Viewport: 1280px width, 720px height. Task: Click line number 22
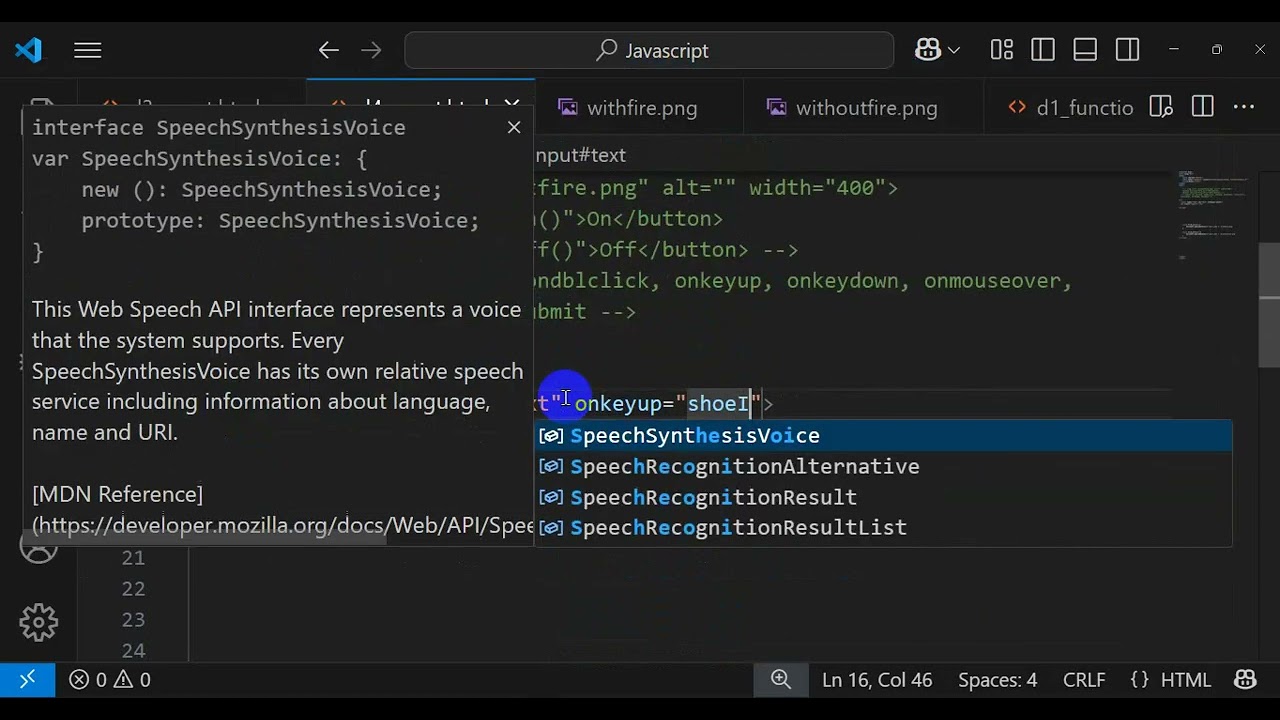tap(133, 589)
